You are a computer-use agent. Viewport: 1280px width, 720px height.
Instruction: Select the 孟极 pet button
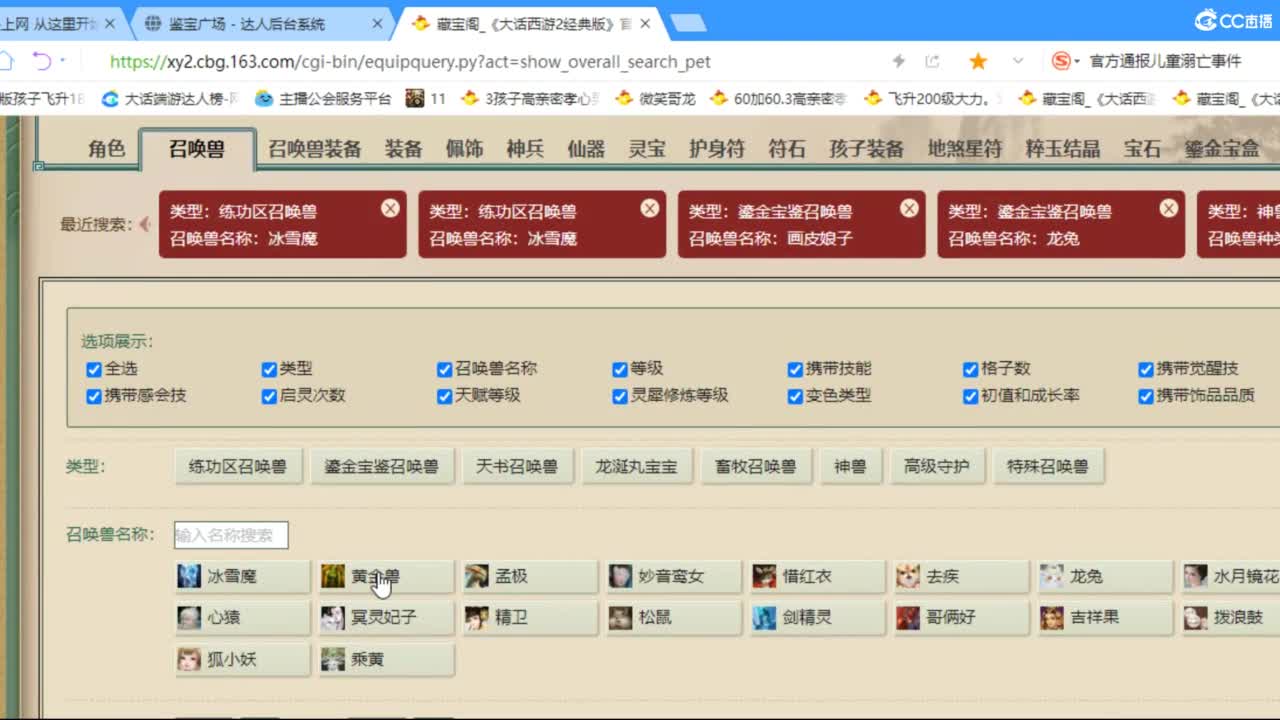[x=531, y=576]
